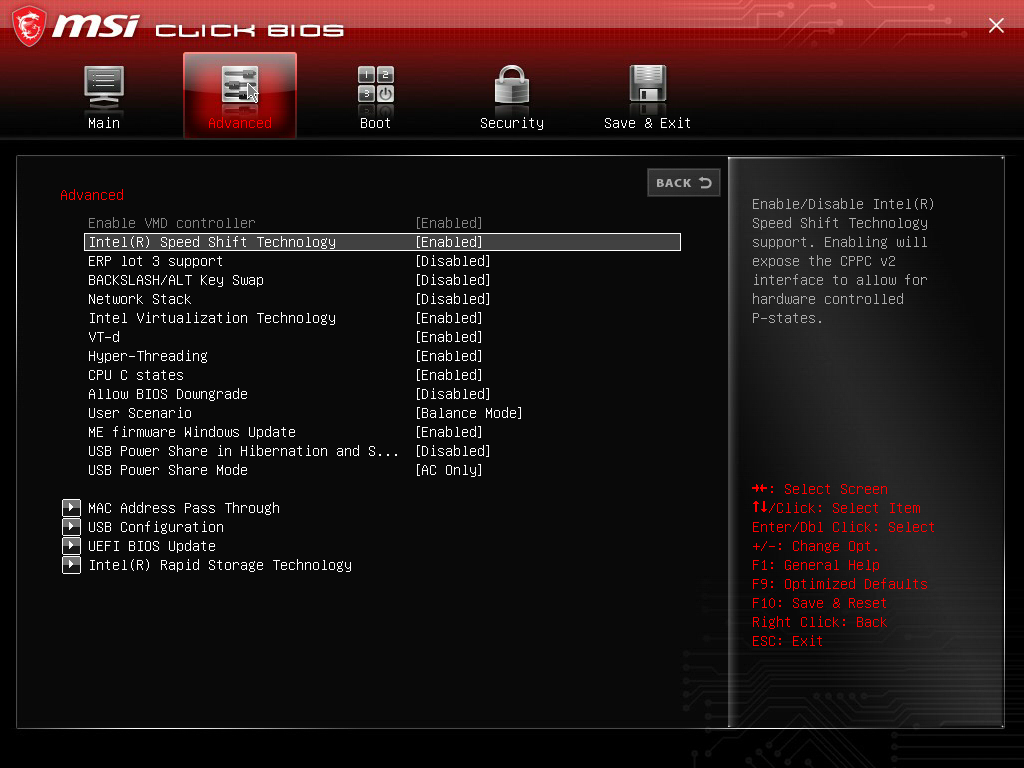Toggle CPU C states Enabled value

449,375
